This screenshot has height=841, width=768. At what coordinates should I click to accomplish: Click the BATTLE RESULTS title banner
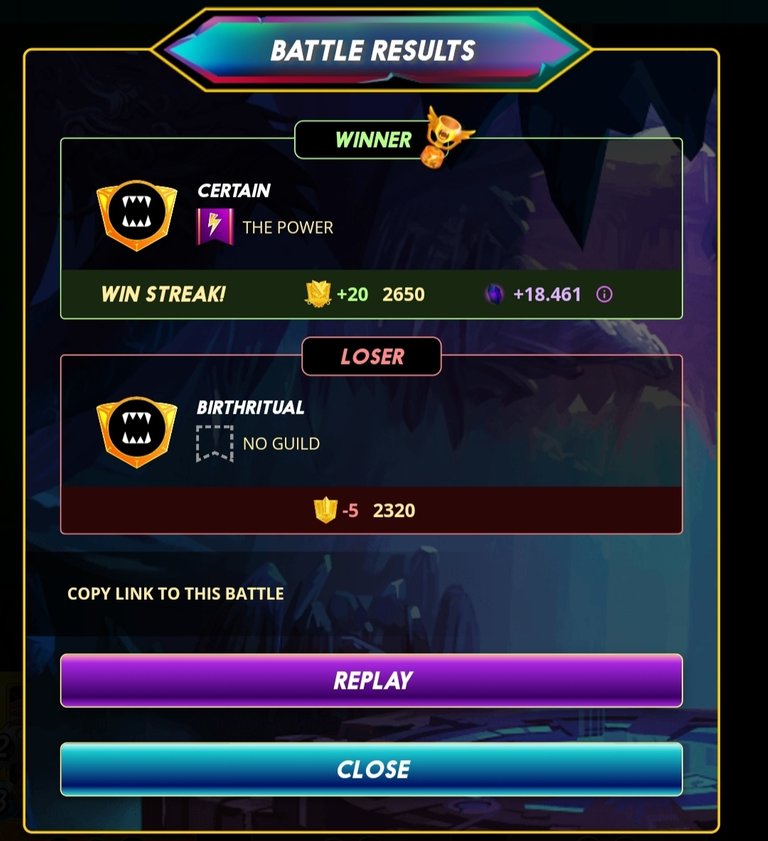coord(372,50)
